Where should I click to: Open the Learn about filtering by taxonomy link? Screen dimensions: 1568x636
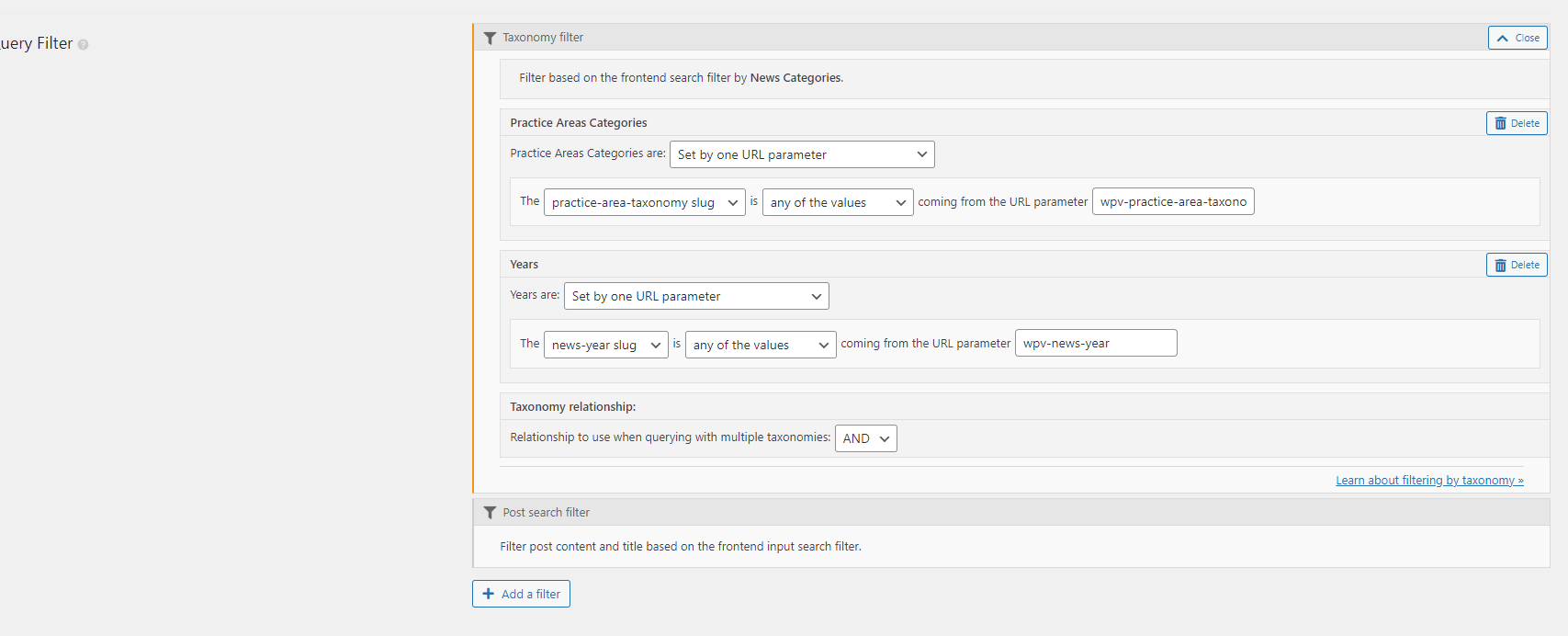tap(1429, 480)
